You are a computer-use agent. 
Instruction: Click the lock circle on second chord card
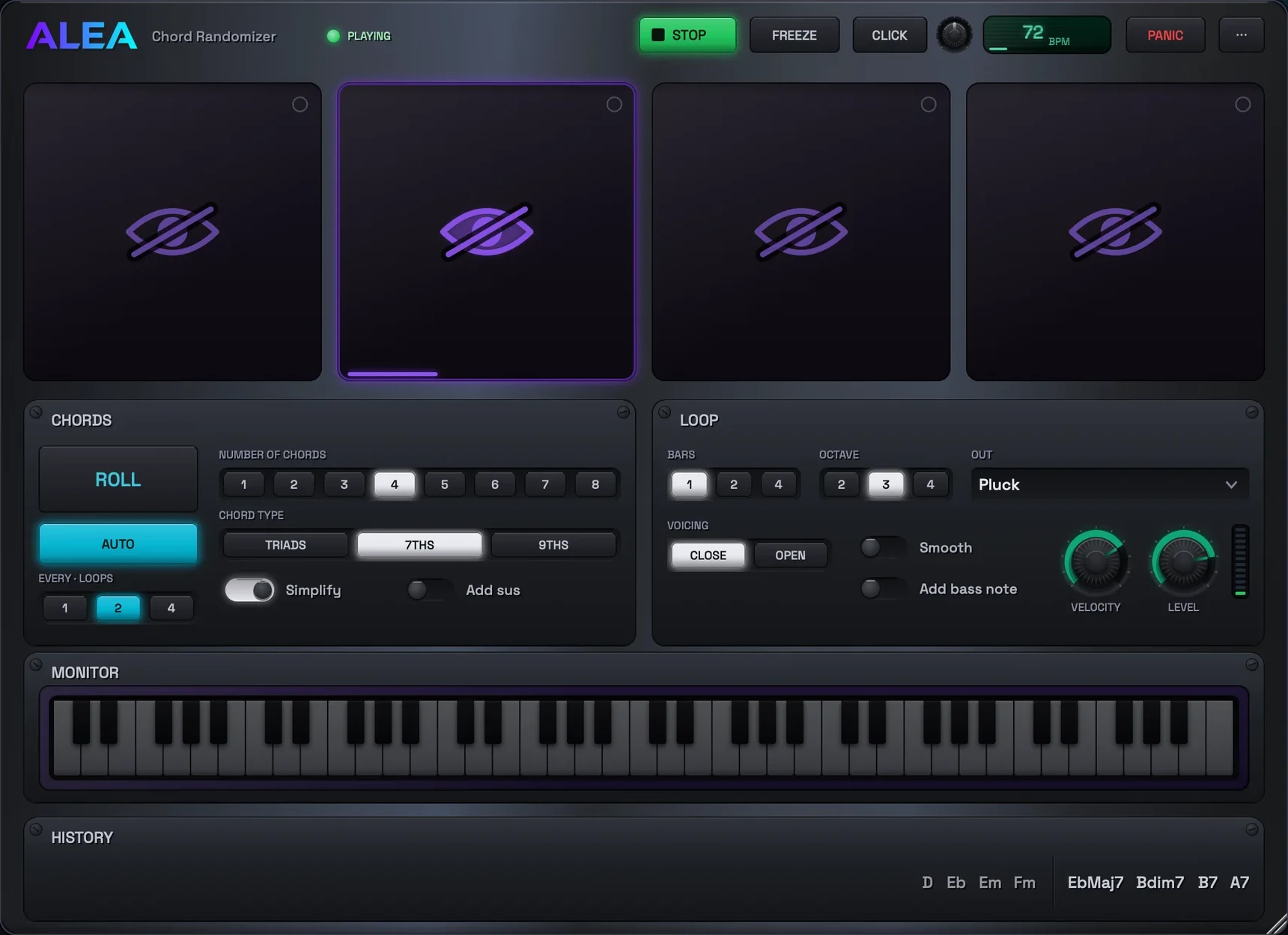point(614,105)
